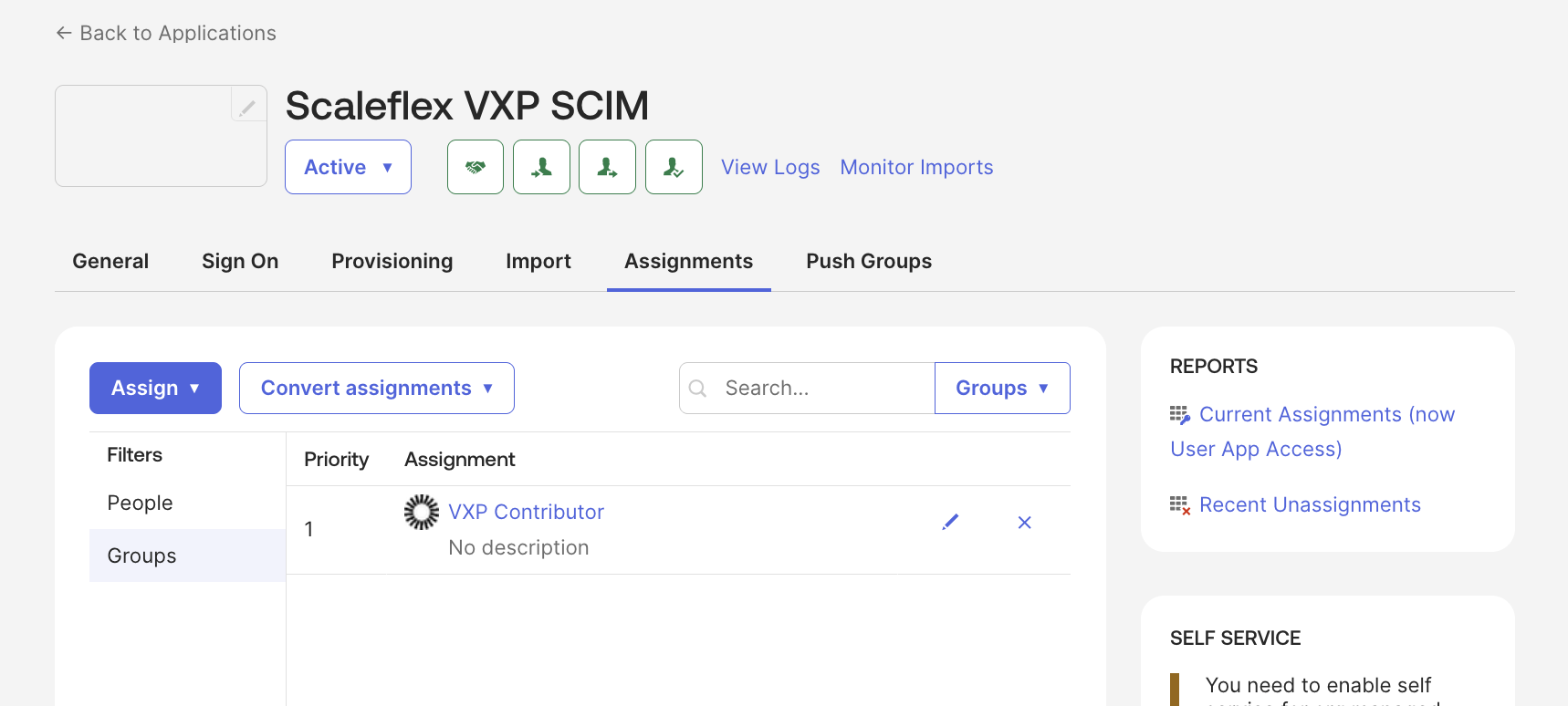This screenshot has height=706, width=1568.
Task: Click the user with checkmark icon
Action: click(x=674, y=167)
